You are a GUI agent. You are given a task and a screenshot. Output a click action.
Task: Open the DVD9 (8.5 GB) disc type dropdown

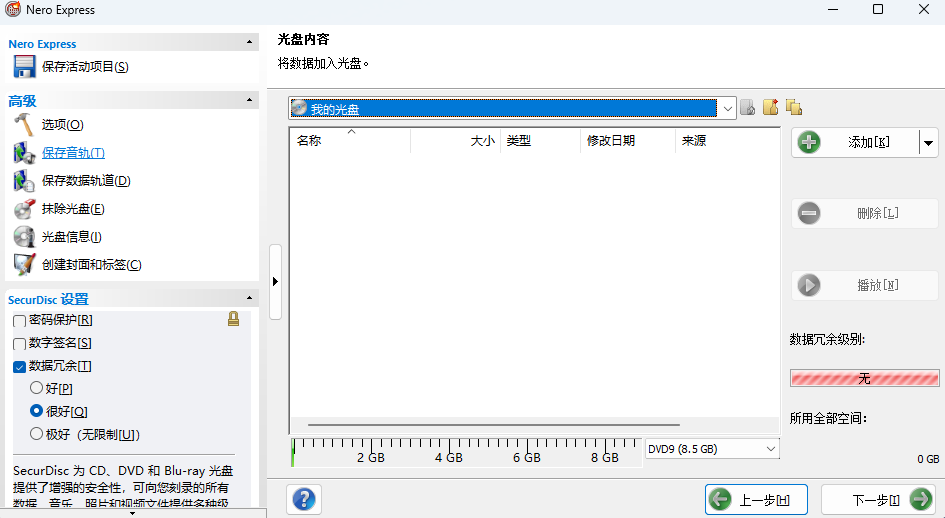click(x=770, y=450)
